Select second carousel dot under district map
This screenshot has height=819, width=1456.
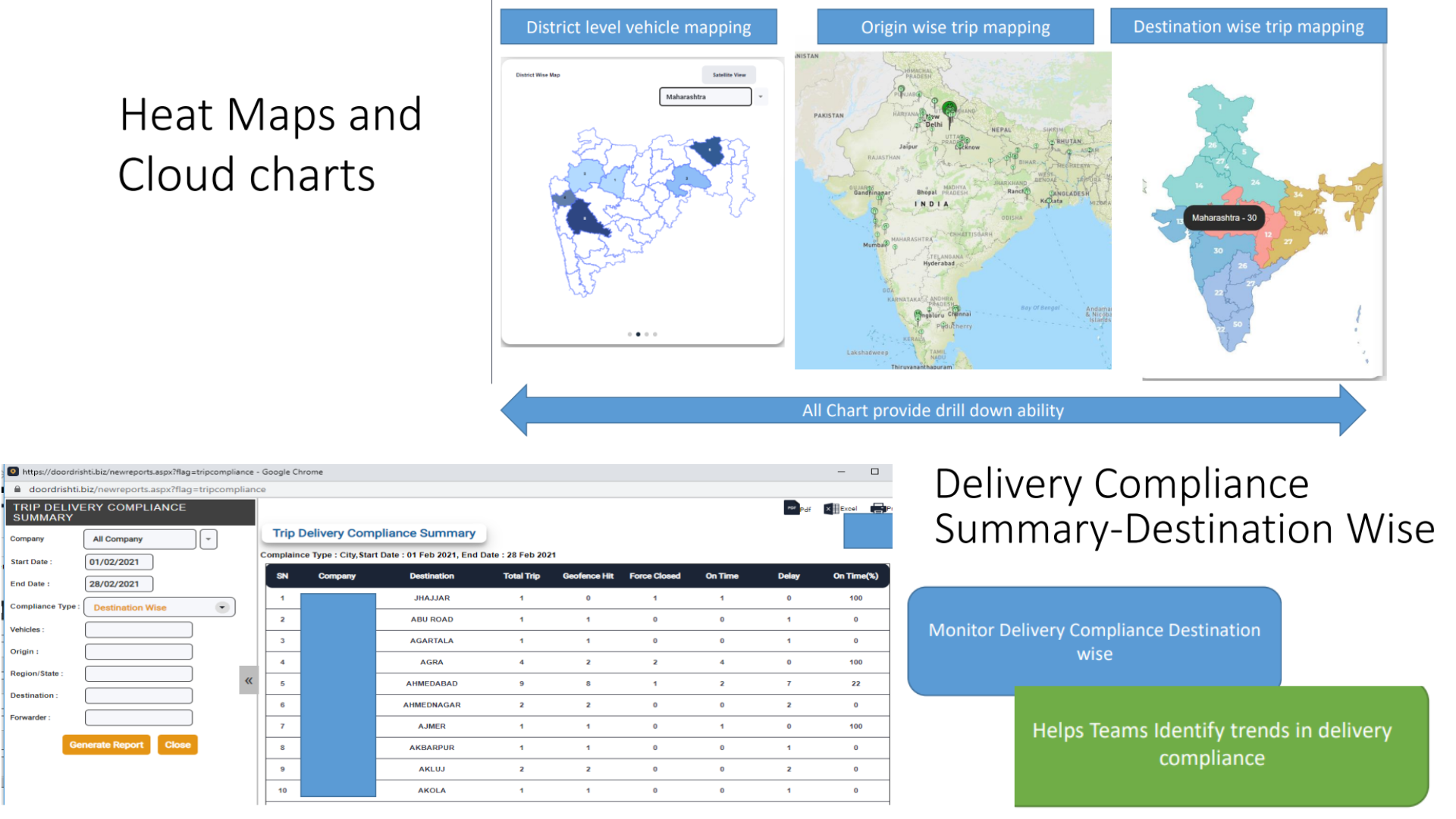pyautogui.click(x=638, y=334)
